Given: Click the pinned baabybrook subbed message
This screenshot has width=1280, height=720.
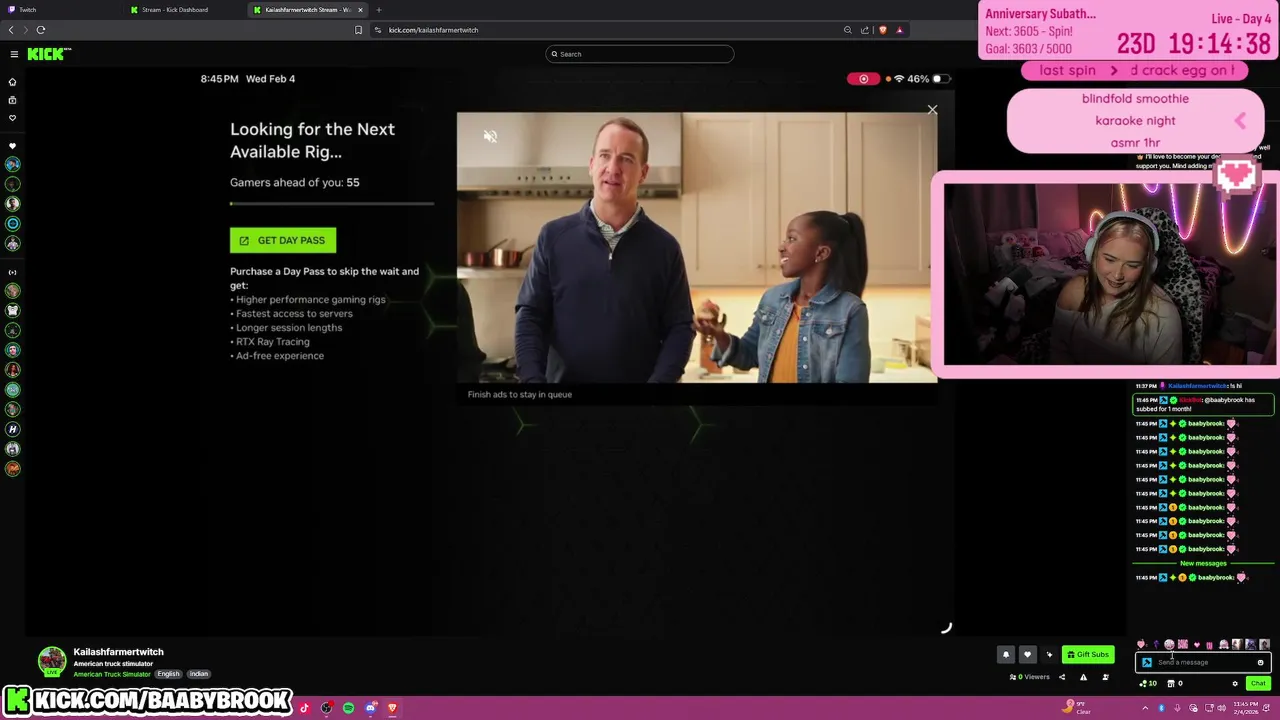Looking at the screenshot, I should [x=1203, y=404].
